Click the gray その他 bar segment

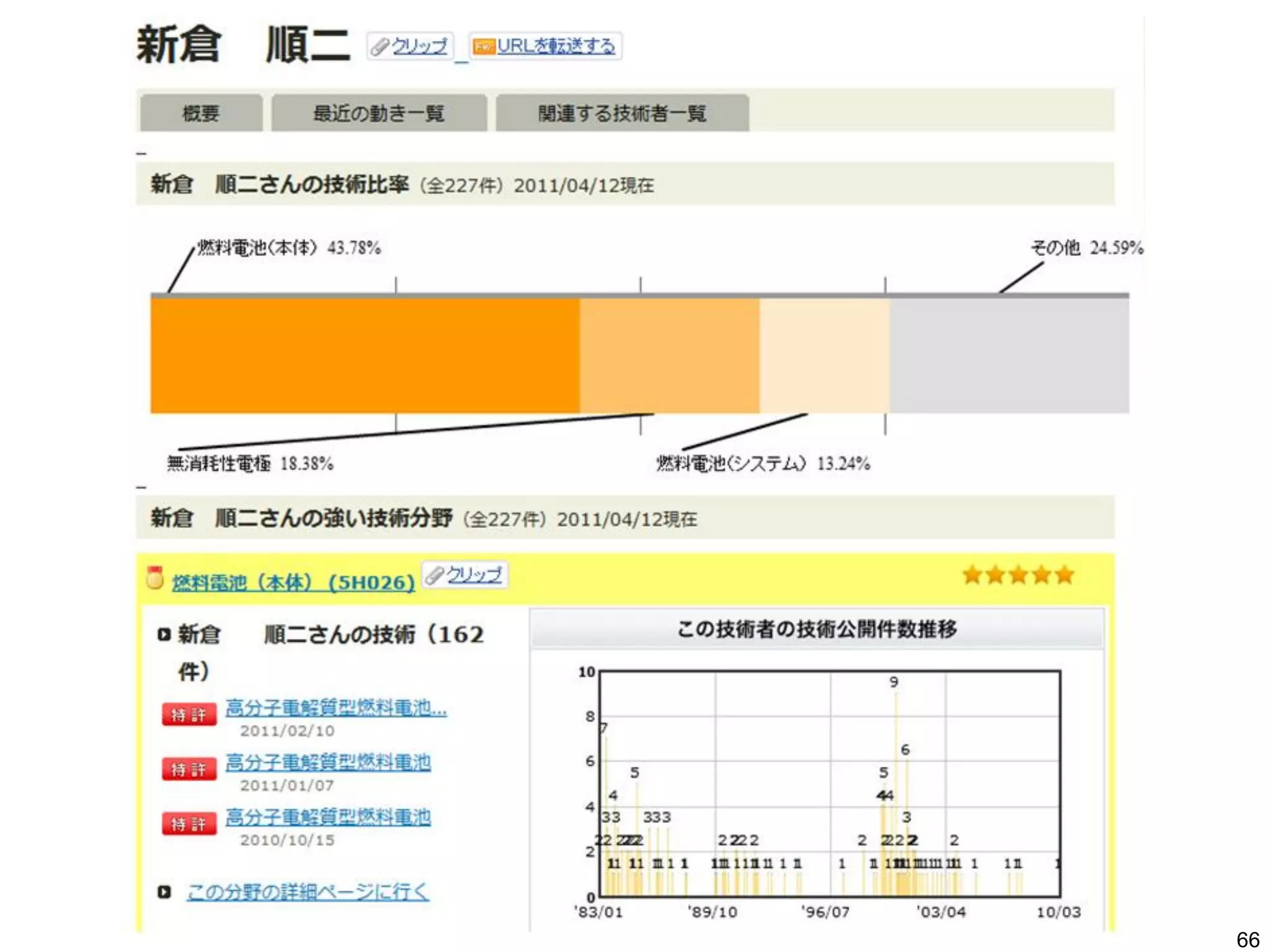[1008, 356]
